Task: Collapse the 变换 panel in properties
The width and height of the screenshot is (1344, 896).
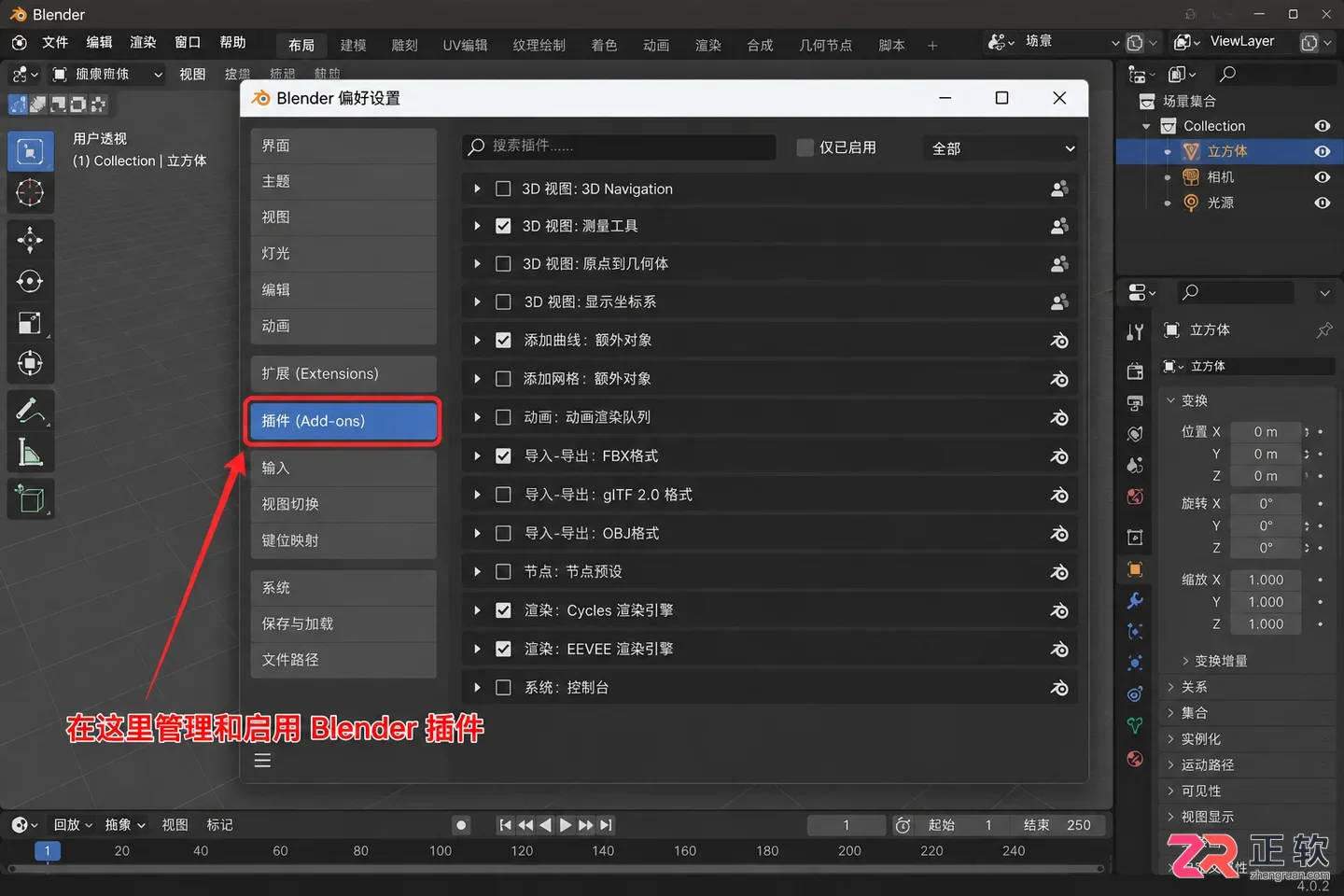Action: tap(1170, 400)
